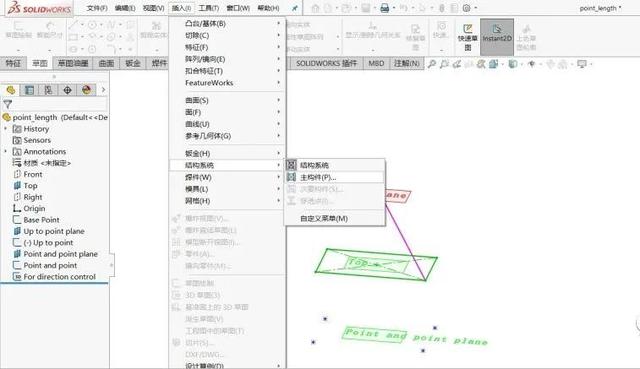640x369 pixels.
Task: Switch to the 特征 ribbon tab
Action: tap(13, 63)
